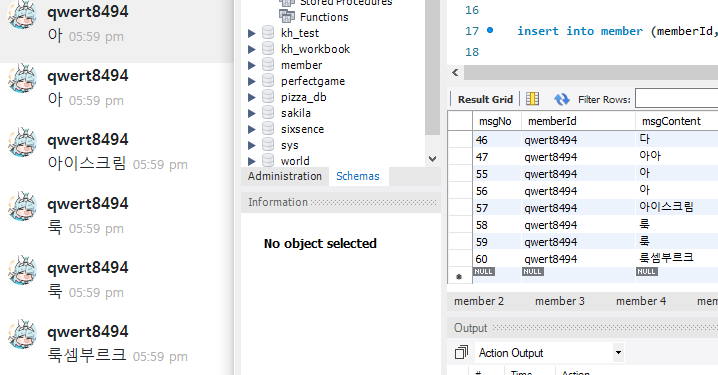Click the member database icon
Image resolution: width=718 pixels, height=375 pixels.
point(268,65)
